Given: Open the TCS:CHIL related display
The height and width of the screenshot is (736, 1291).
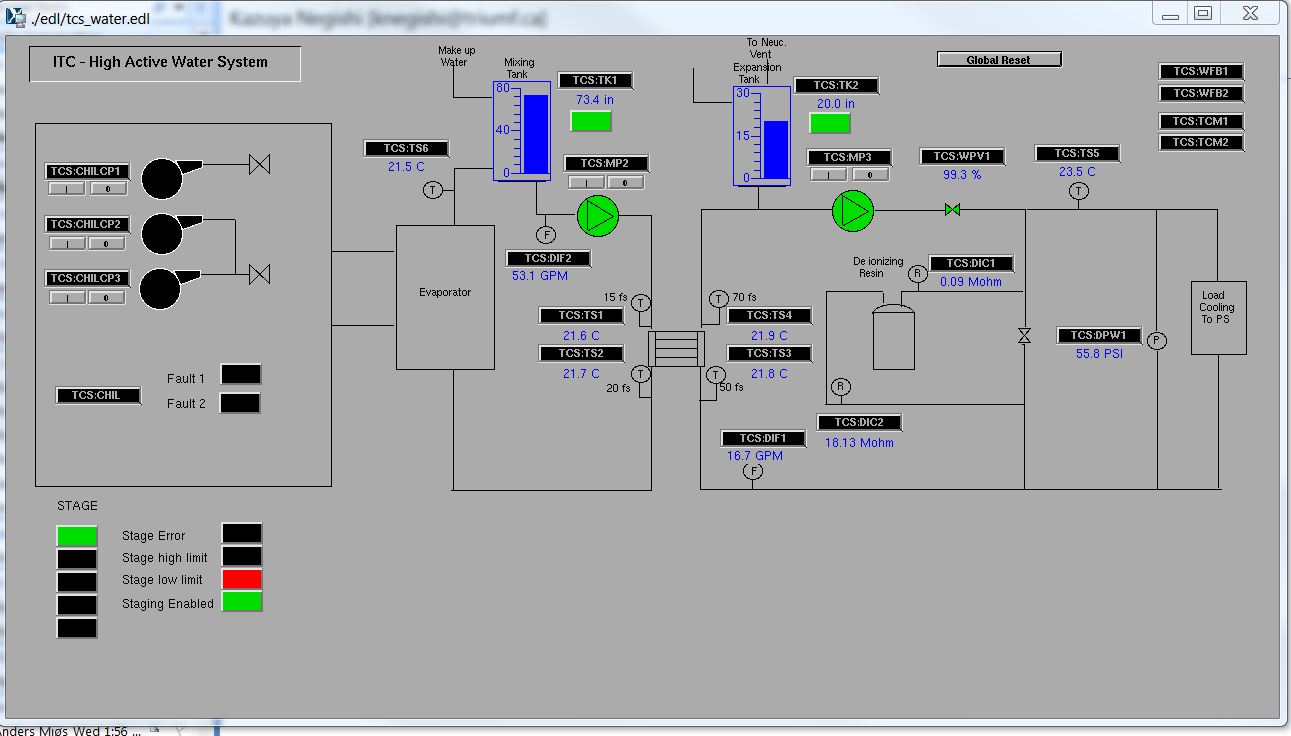Looking at the screenshot, I should click(98, 395).
